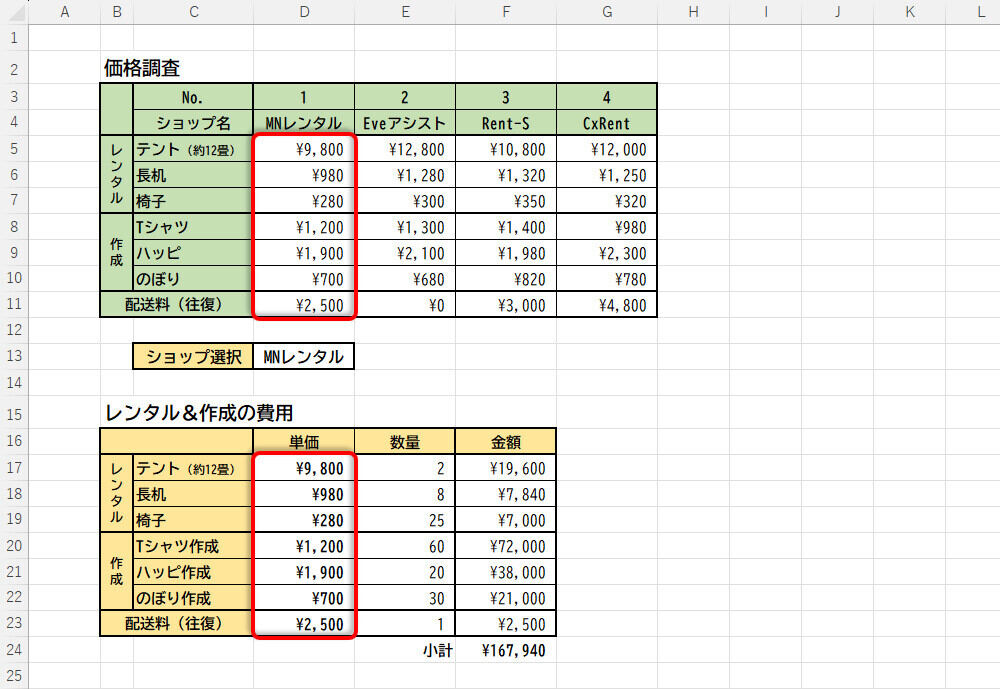Select the quantity 25 cell for 椅子

click(x=404, y=520)
